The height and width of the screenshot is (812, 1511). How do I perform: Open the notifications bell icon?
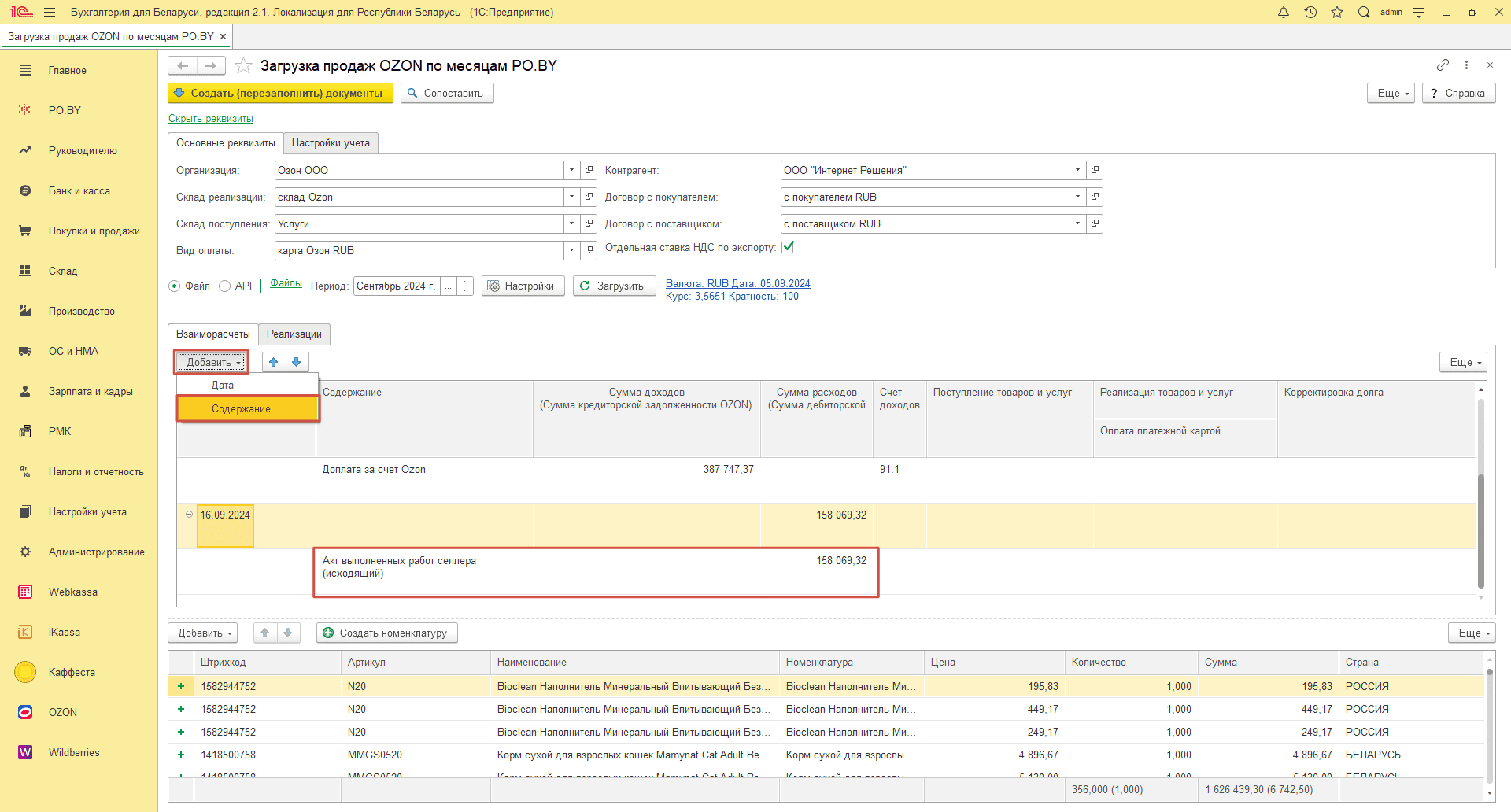tap(1284, 12)
